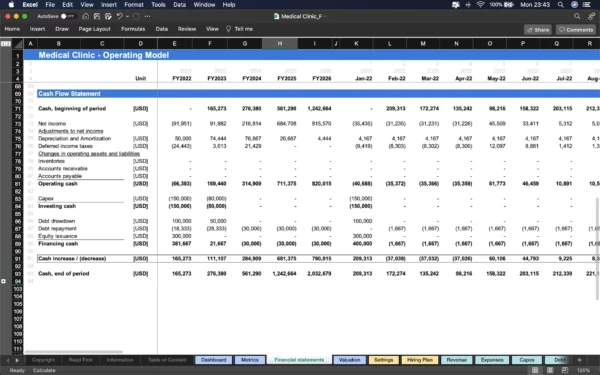
Task: Select row 81 header
Action: [x=18, y=184]
